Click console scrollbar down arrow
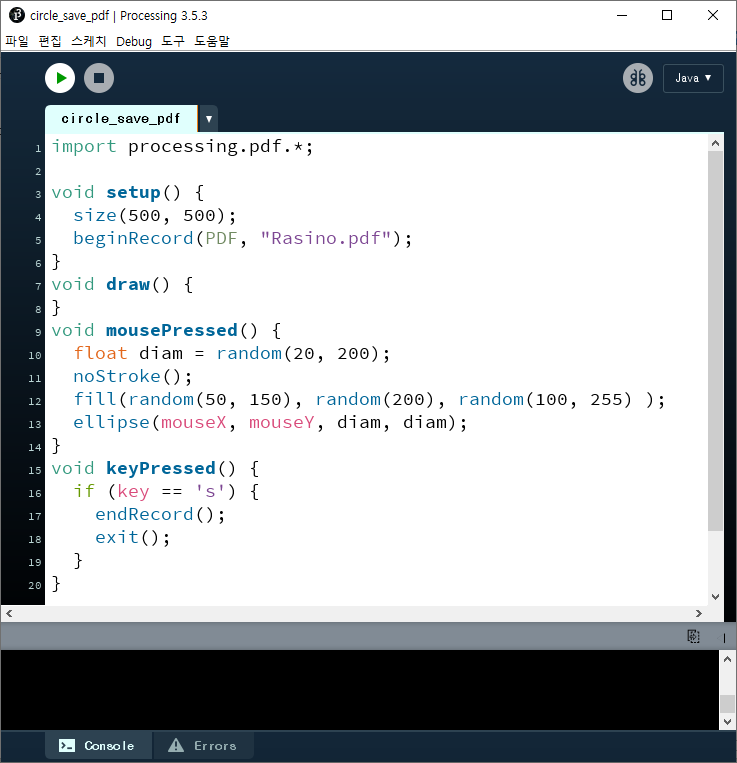 pyautogui.click(x=727, y=722)
